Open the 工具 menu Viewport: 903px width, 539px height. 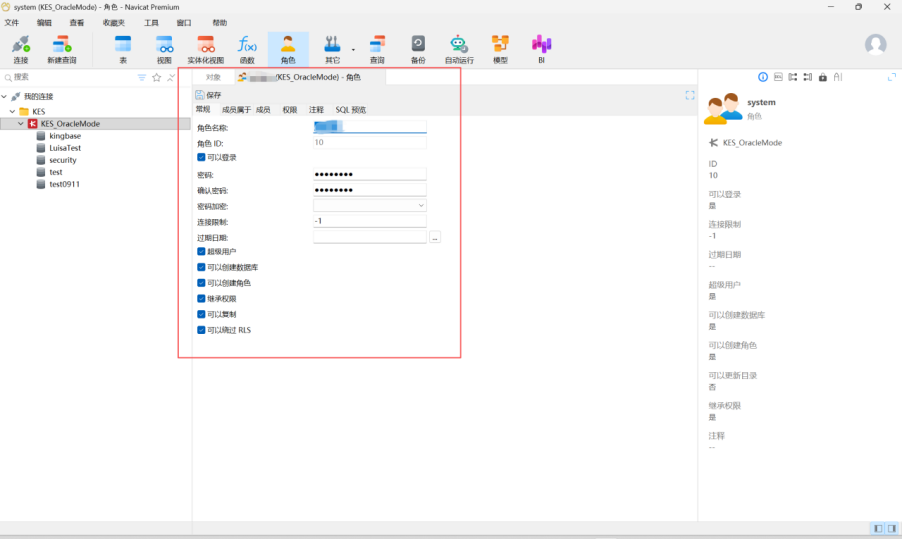pyautogui.click(x=151, y=22)
